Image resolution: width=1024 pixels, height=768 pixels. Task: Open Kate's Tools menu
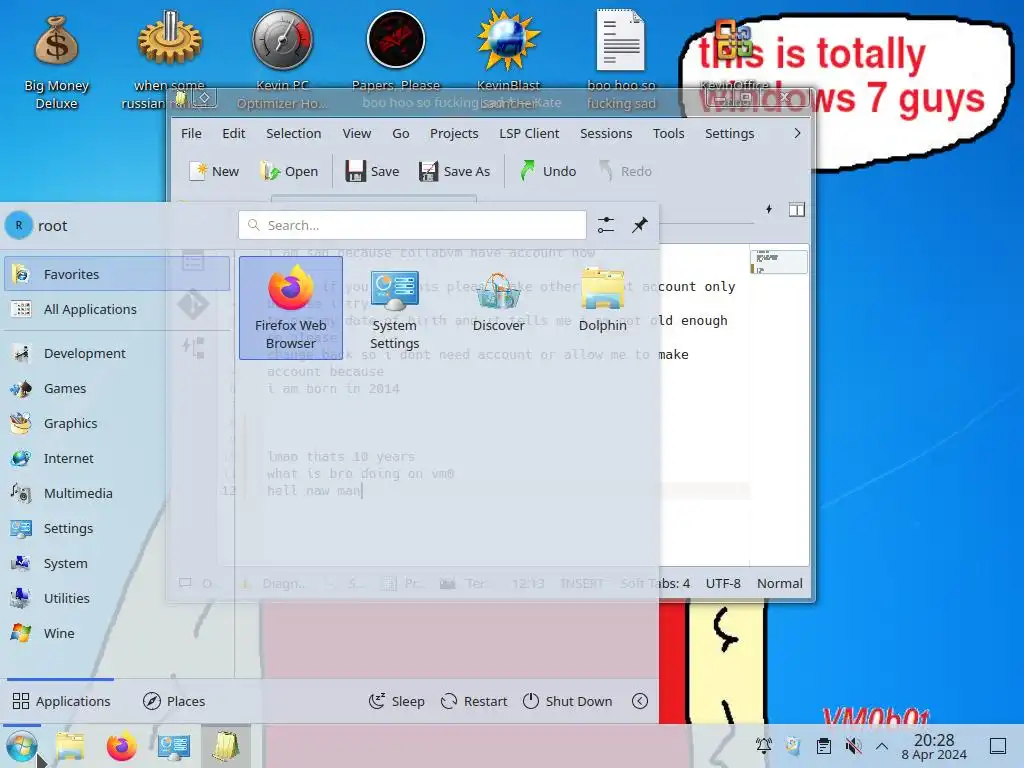coord(669,133)
